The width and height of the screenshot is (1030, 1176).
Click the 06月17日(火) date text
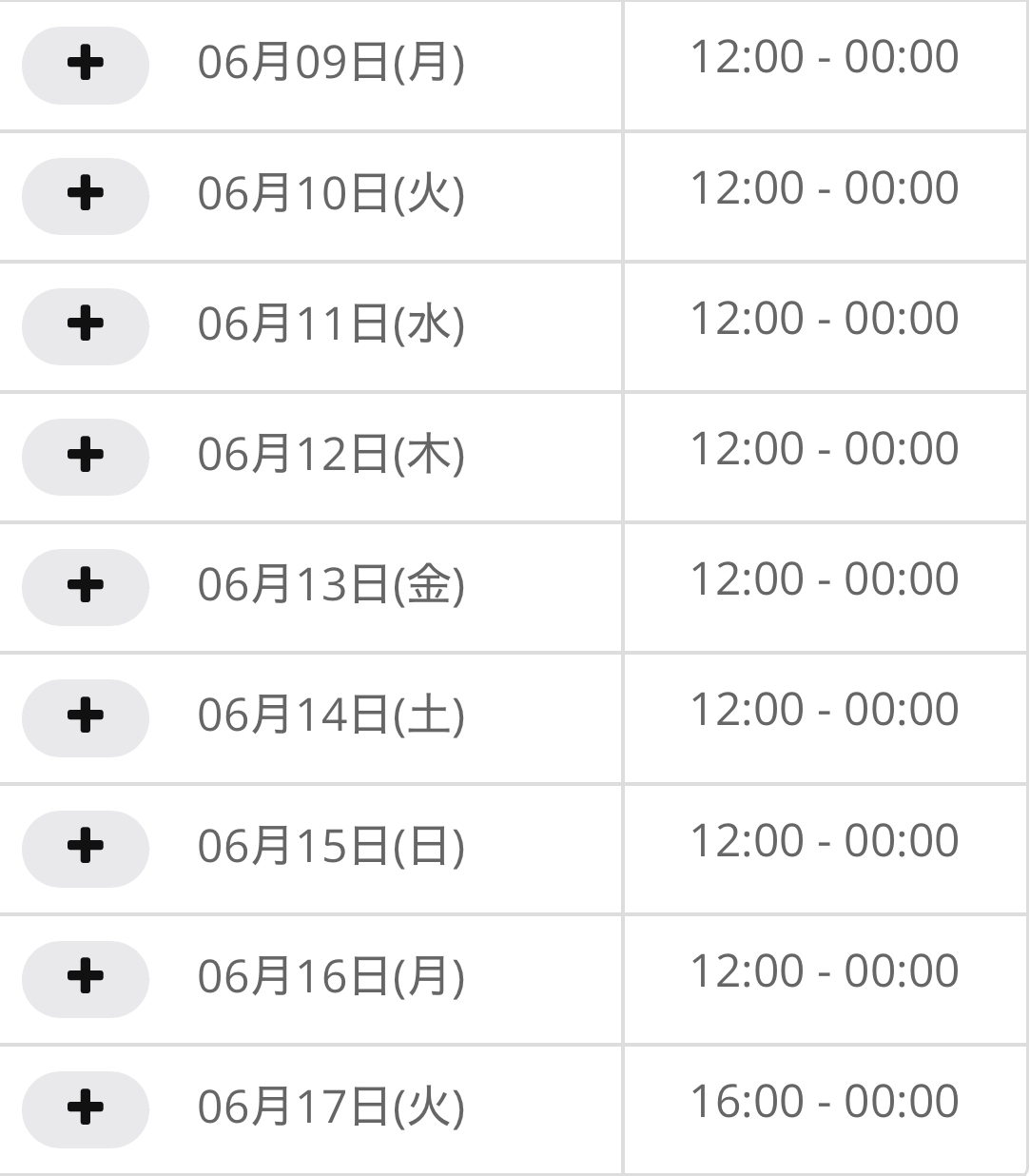[x=331, y=1107]
